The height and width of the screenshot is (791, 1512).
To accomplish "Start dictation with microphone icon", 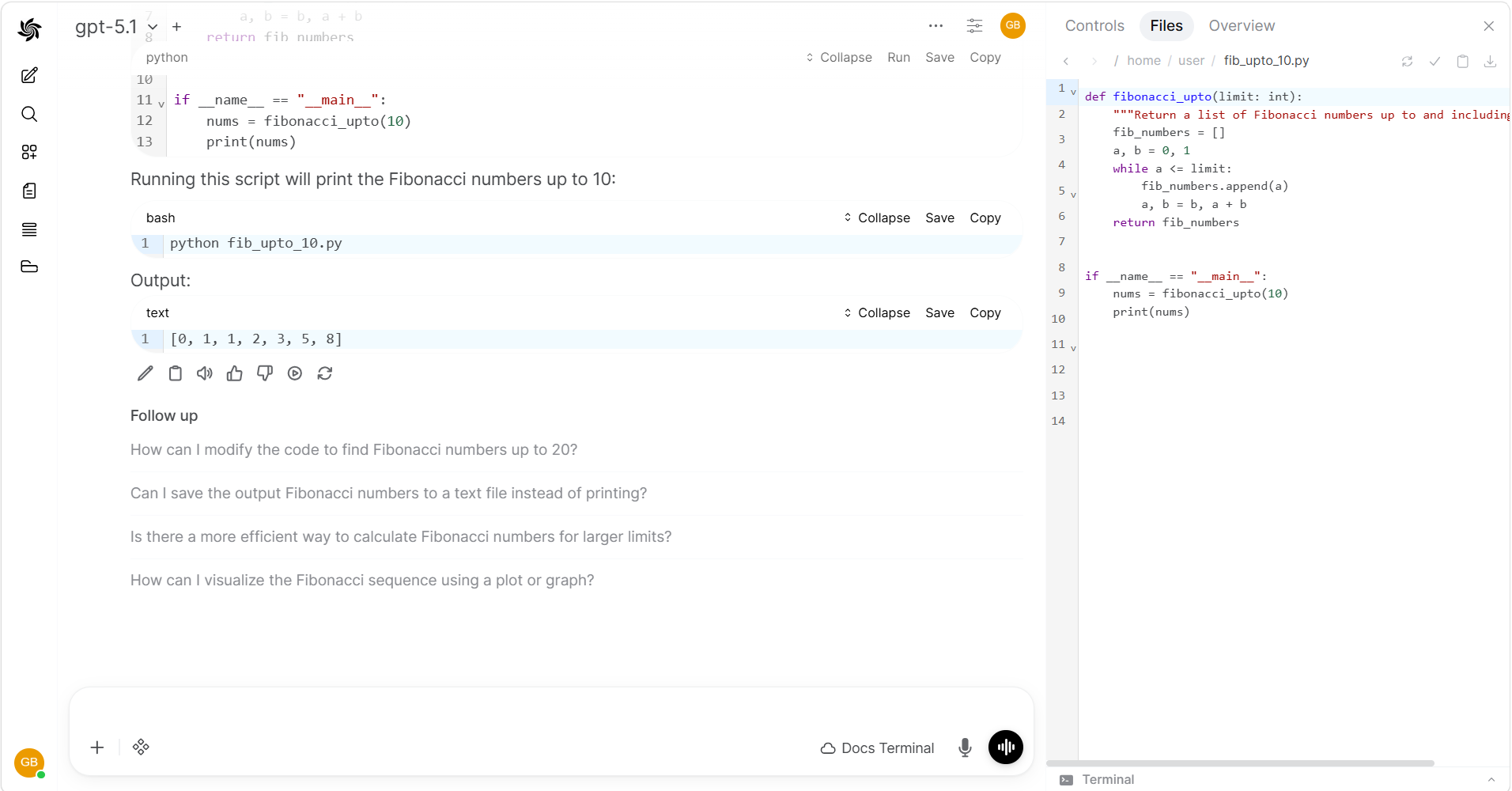I will point(965,747).
